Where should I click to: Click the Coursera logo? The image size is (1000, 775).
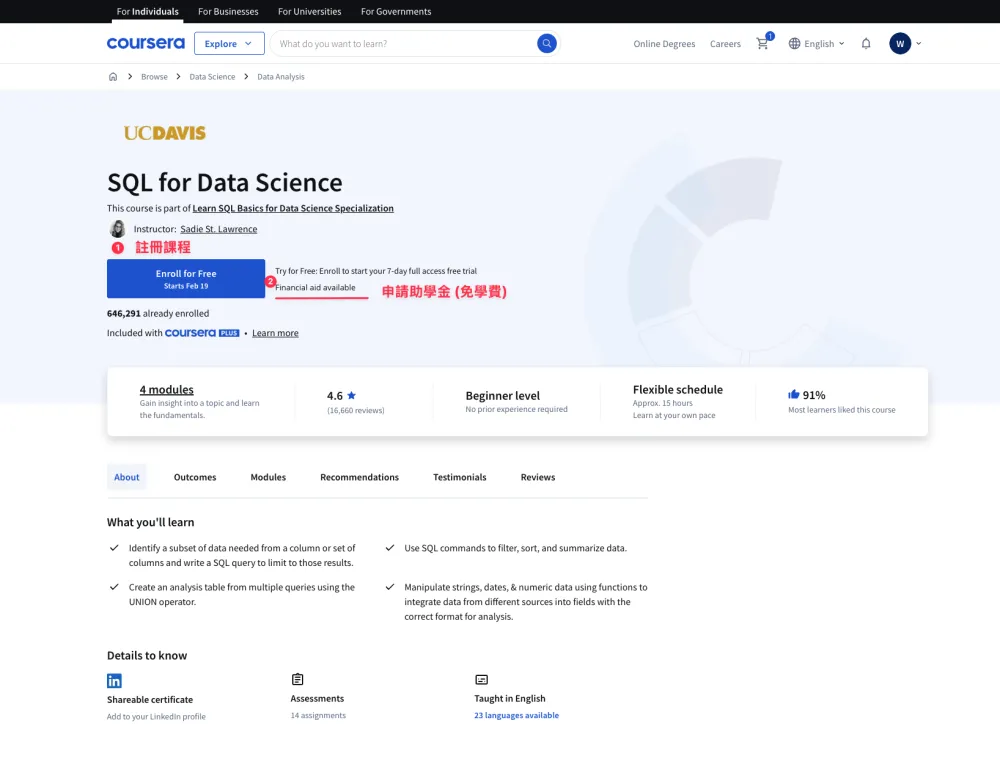(145, 43)
